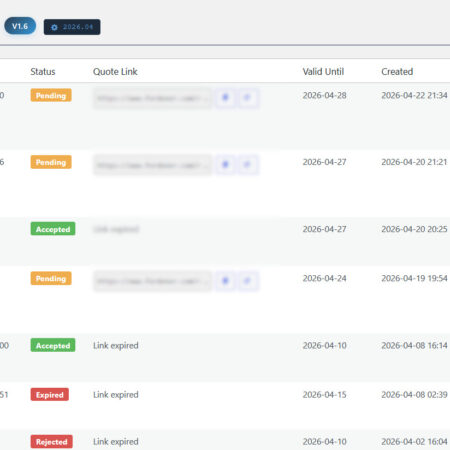Click the V1.6 version badge
Image resolution: width=450 pixels, height=450 pixels.
click(20, 26)
